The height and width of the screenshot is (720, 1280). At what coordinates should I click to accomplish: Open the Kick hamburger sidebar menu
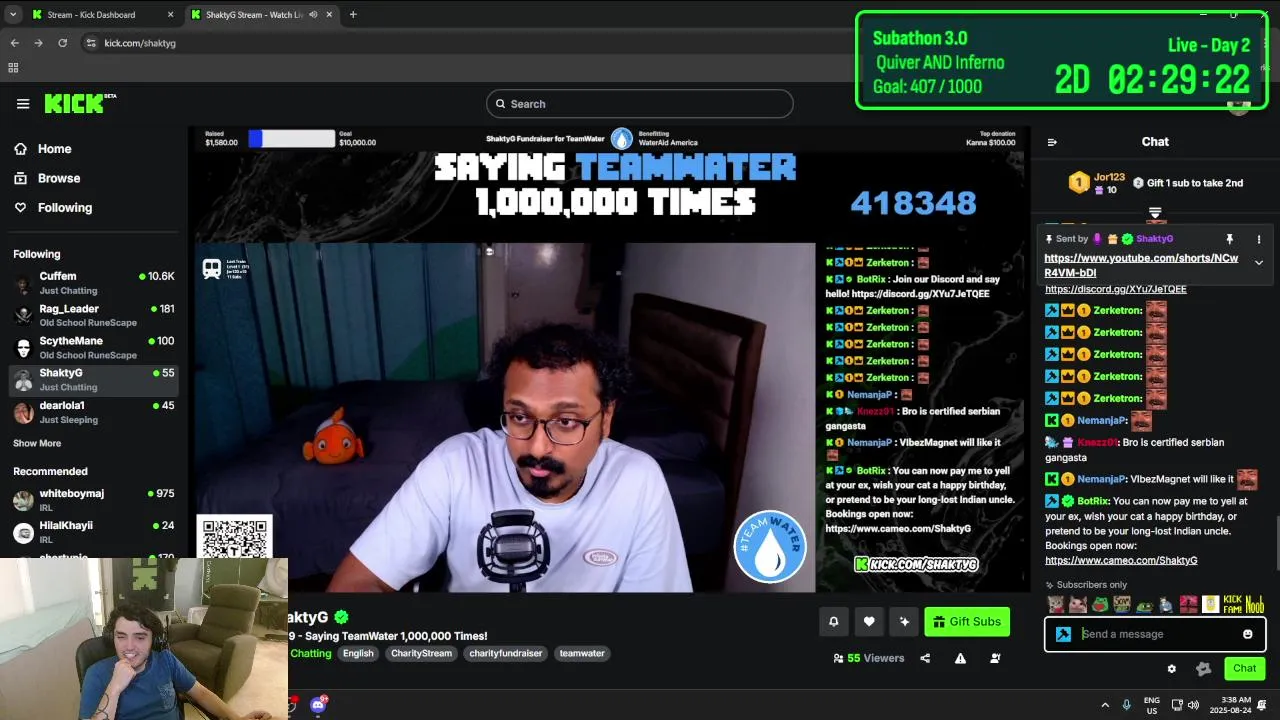(x=23, y=104)
